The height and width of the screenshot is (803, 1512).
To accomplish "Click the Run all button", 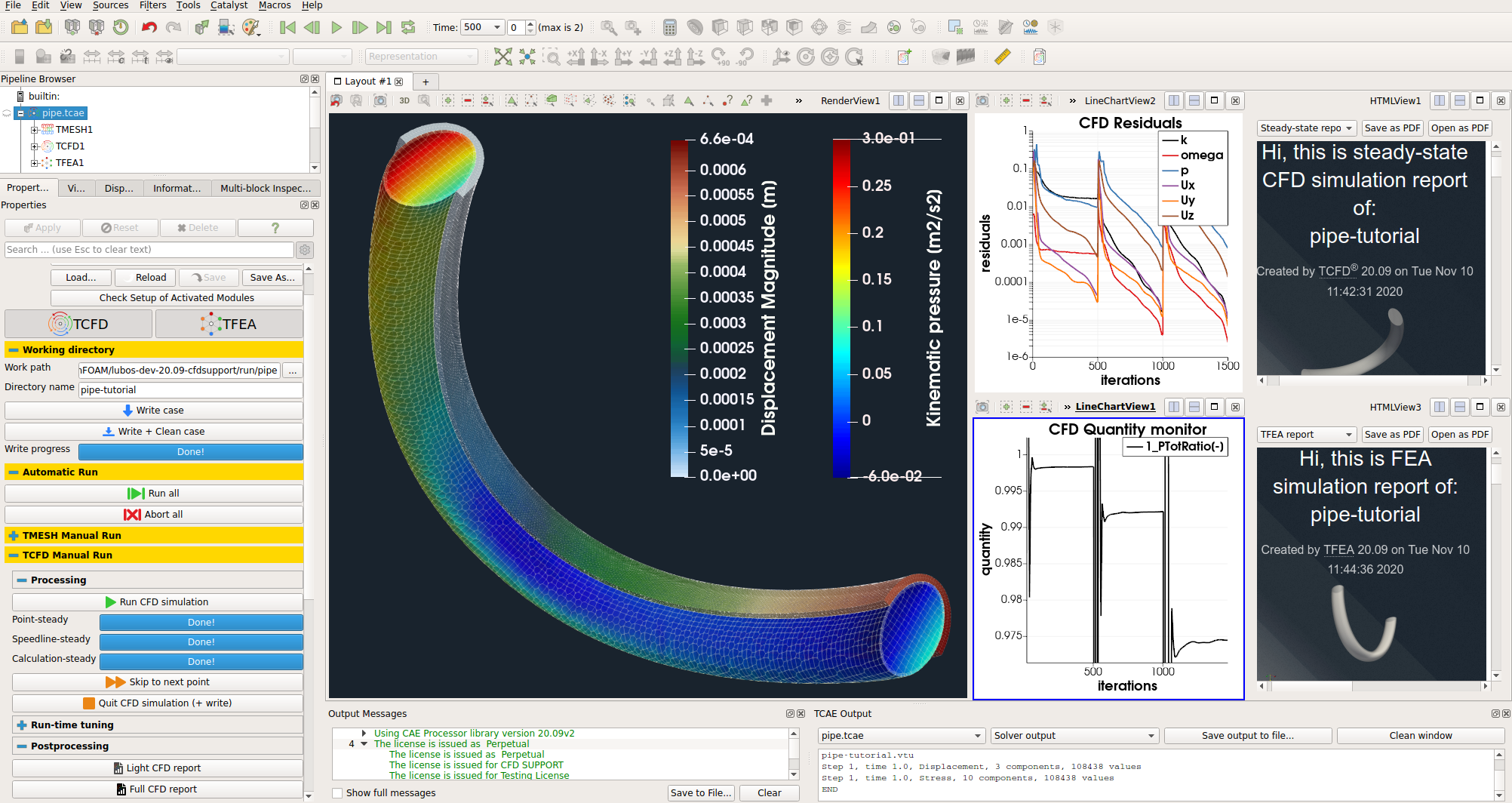I will [x=154, y=494].
